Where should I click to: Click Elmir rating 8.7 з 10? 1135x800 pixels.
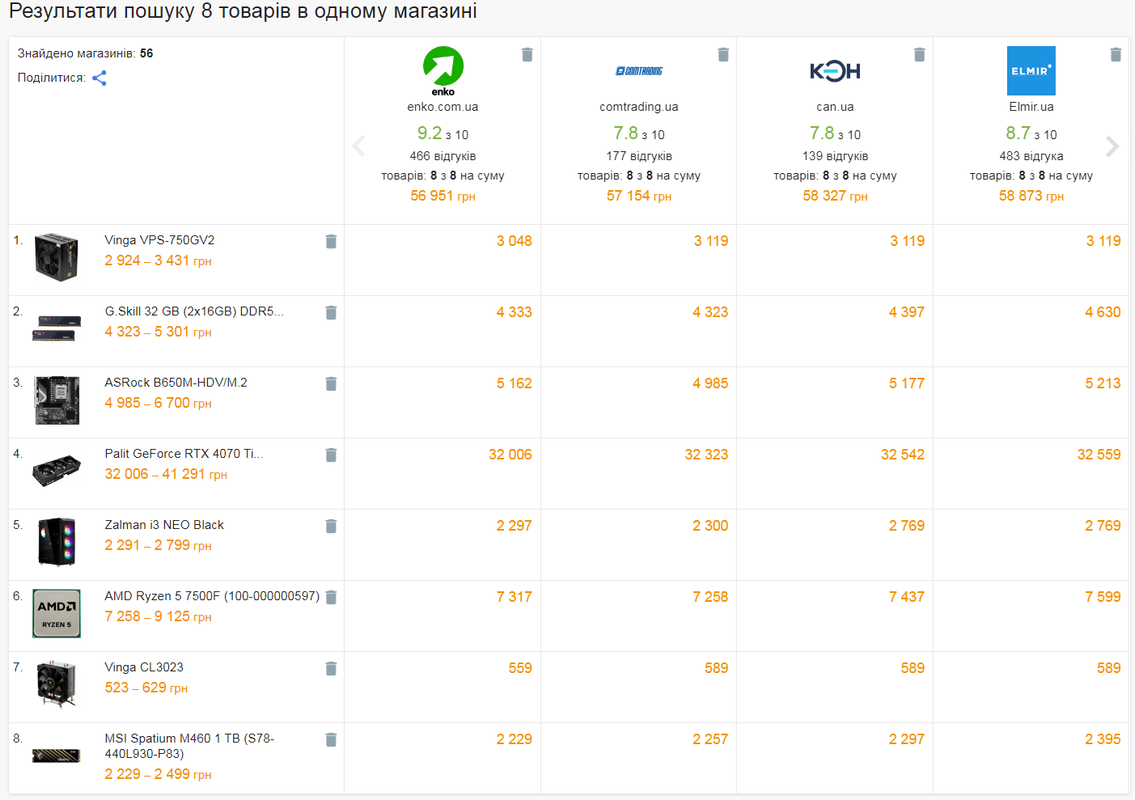(1031, 133)
